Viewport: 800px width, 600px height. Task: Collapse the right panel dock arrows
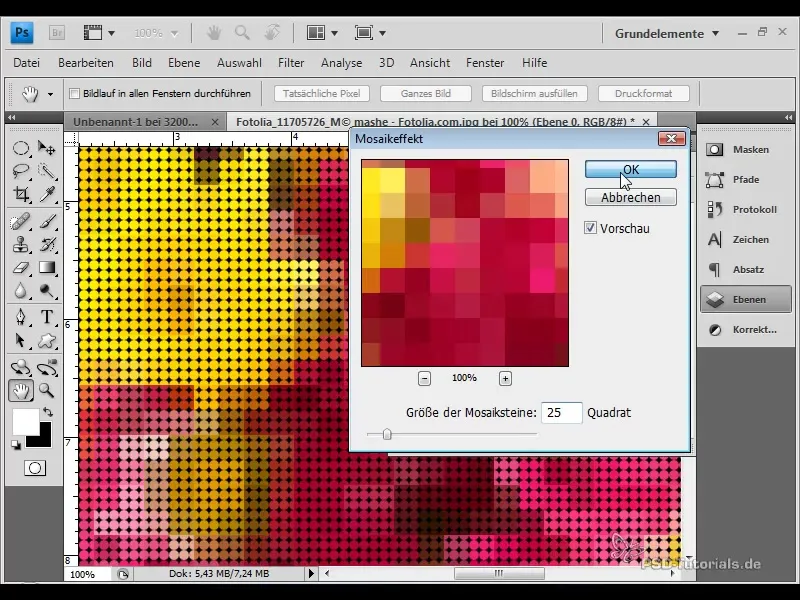(x=788, y=117)
